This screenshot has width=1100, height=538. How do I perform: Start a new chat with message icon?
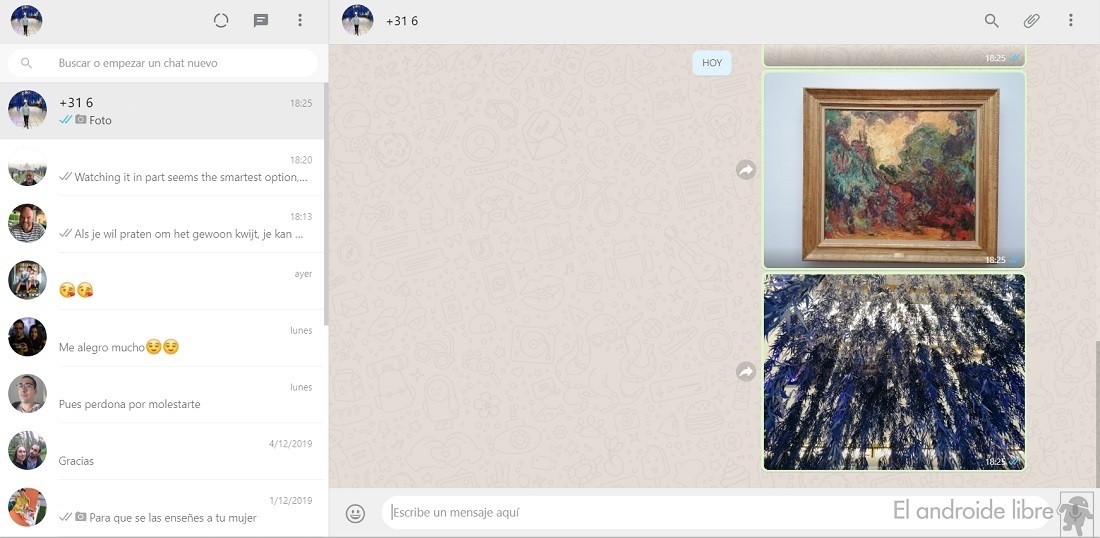pos(261,20)
